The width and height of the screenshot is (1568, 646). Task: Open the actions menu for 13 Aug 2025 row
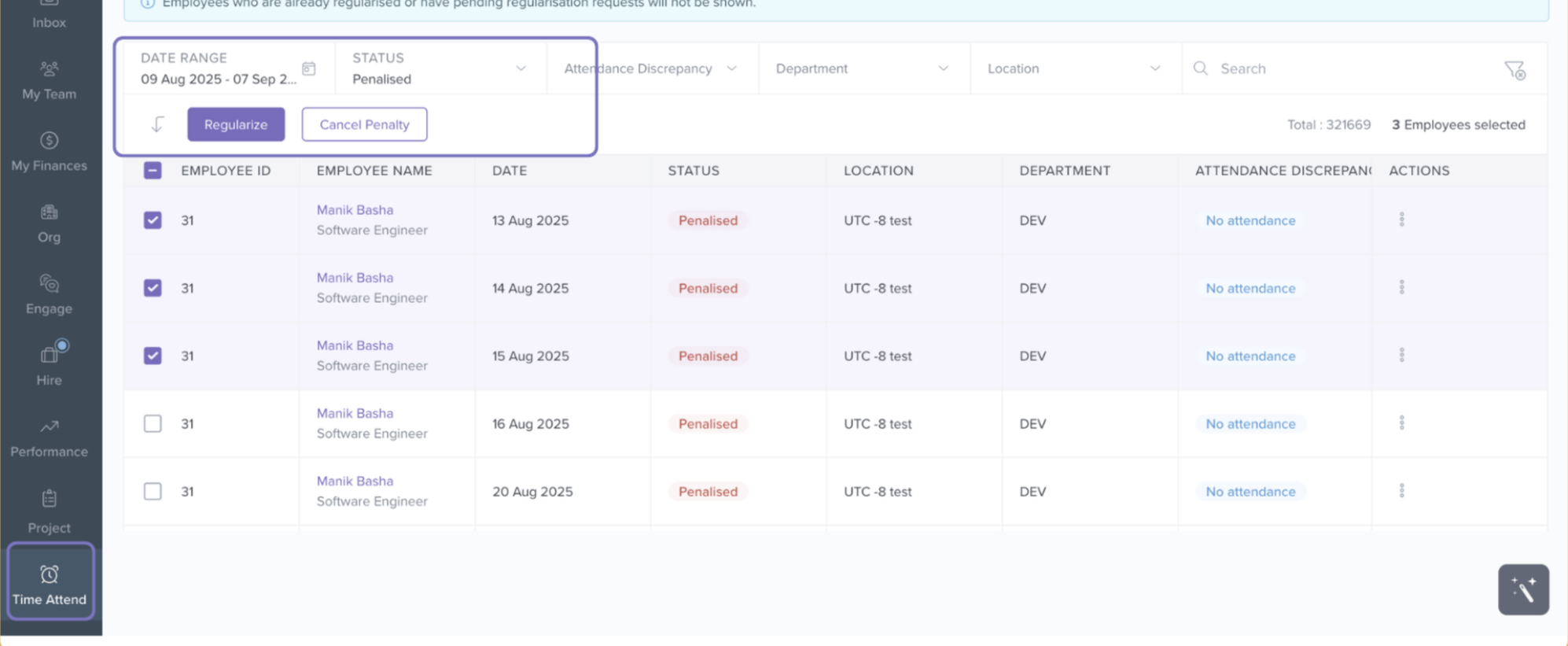(x=1401, y=220)
